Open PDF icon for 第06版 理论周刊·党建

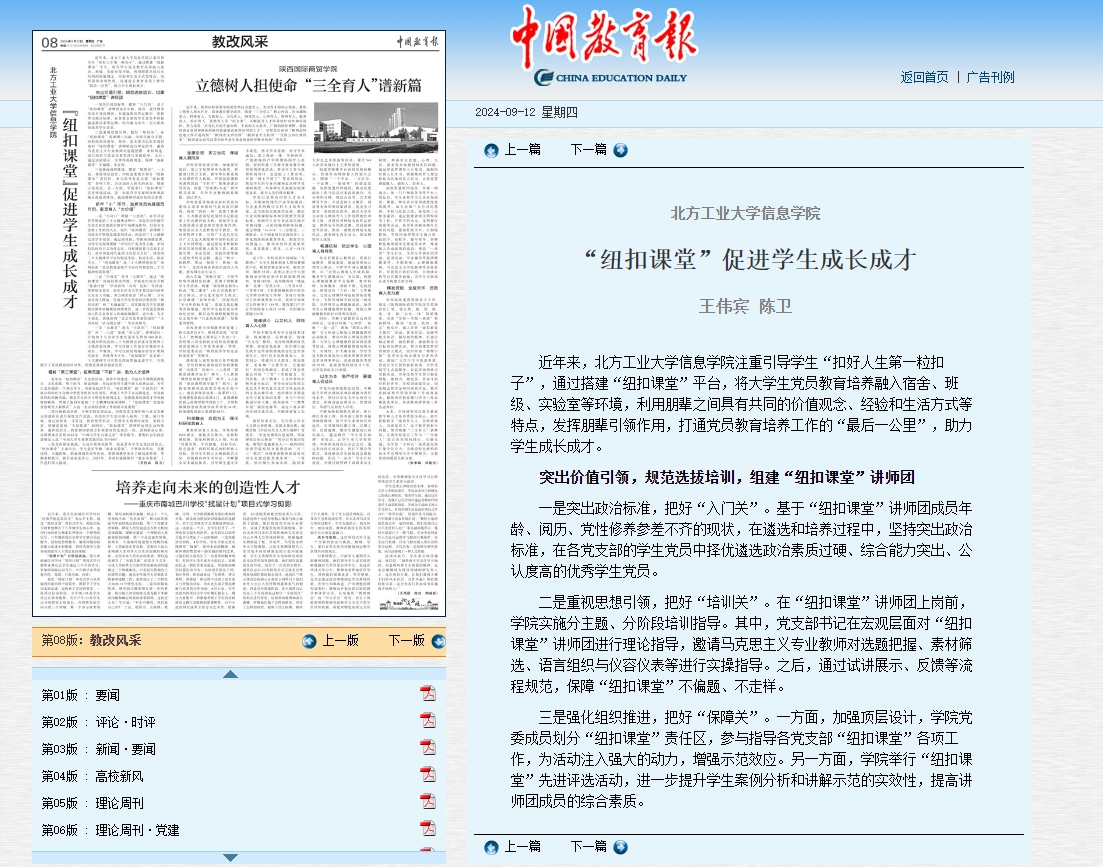[428, 829]
